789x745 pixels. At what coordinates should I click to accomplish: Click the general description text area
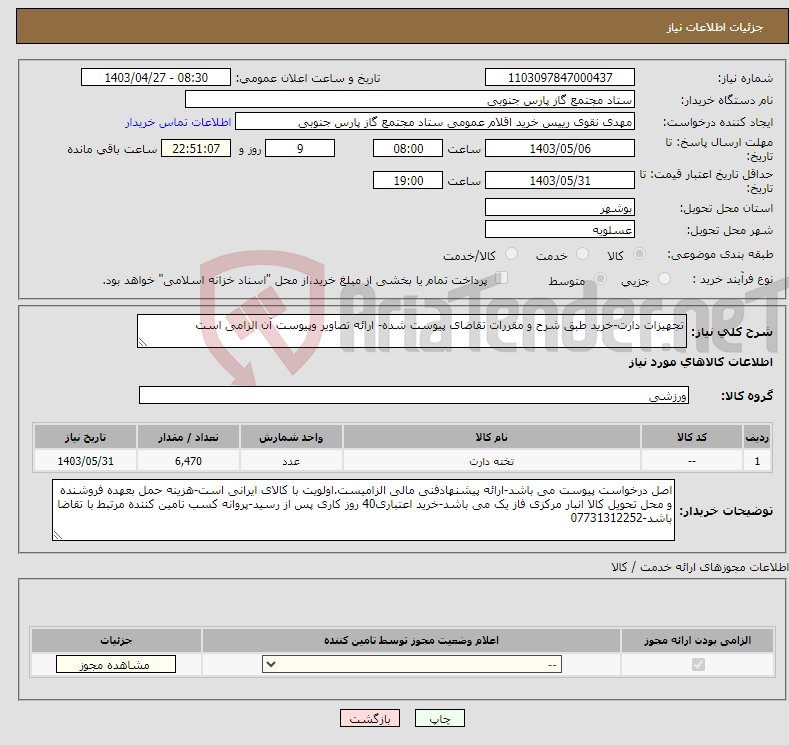[x=412, y=331]
